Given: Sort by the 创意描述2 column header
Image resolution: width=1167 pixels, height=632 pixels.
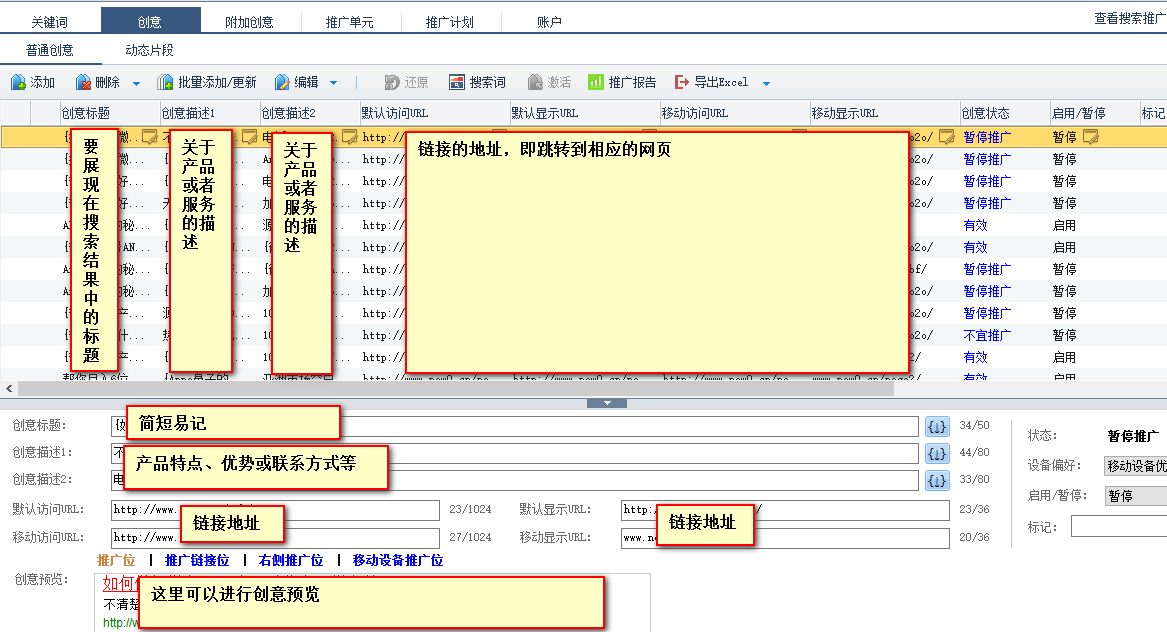Looking at the screenshot, I should tap(310, 112).
